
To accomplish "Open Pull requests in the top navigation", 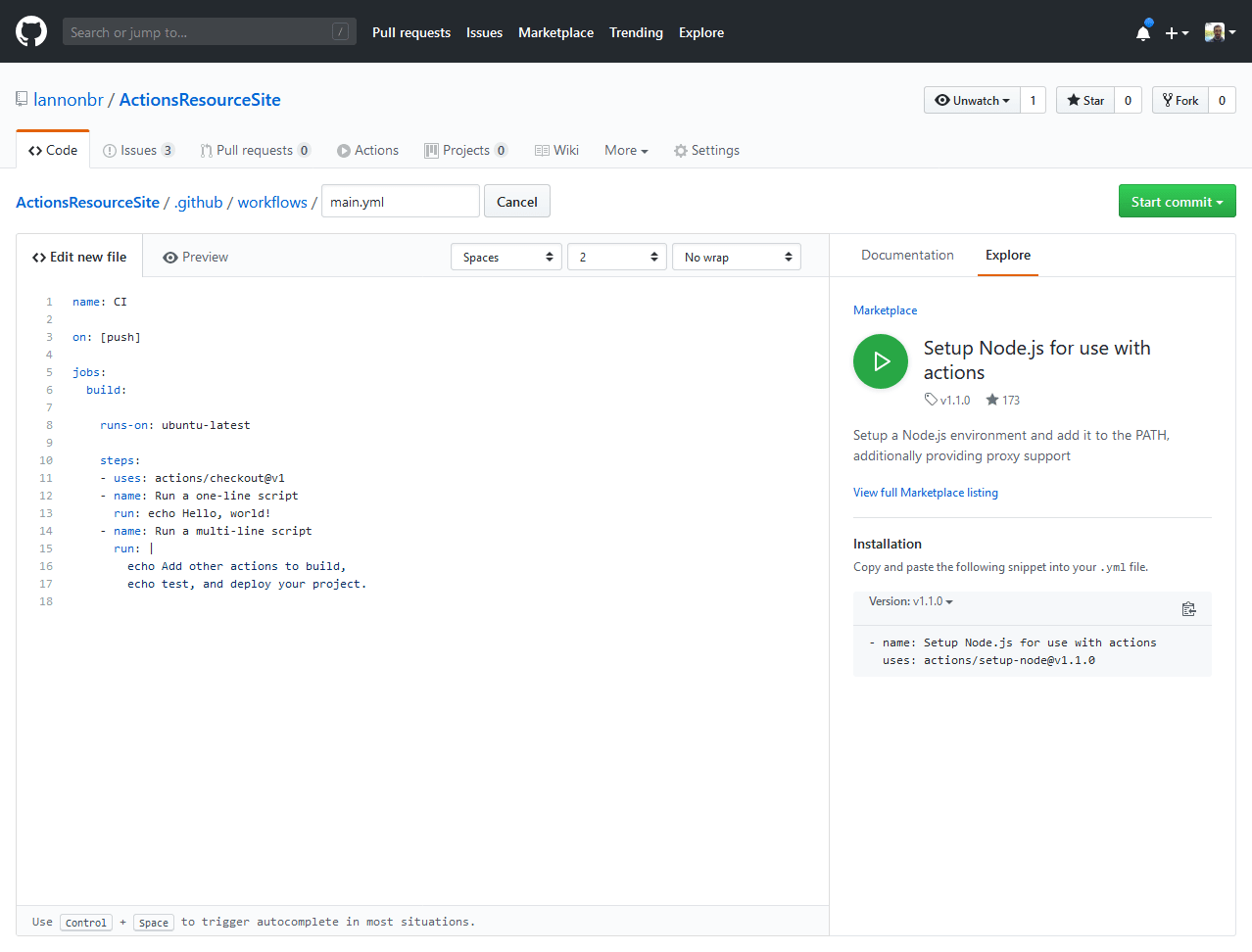I will coord(411,32).
